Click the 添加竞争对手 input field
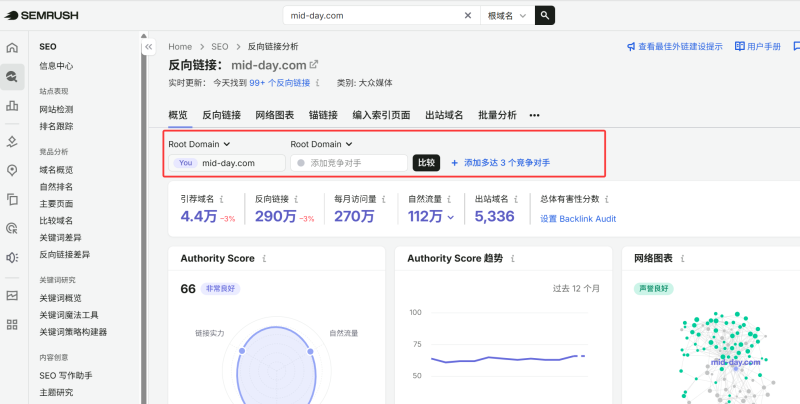This screenshot has width=800, height=404. pyautogui.click(x=349, y=163)
